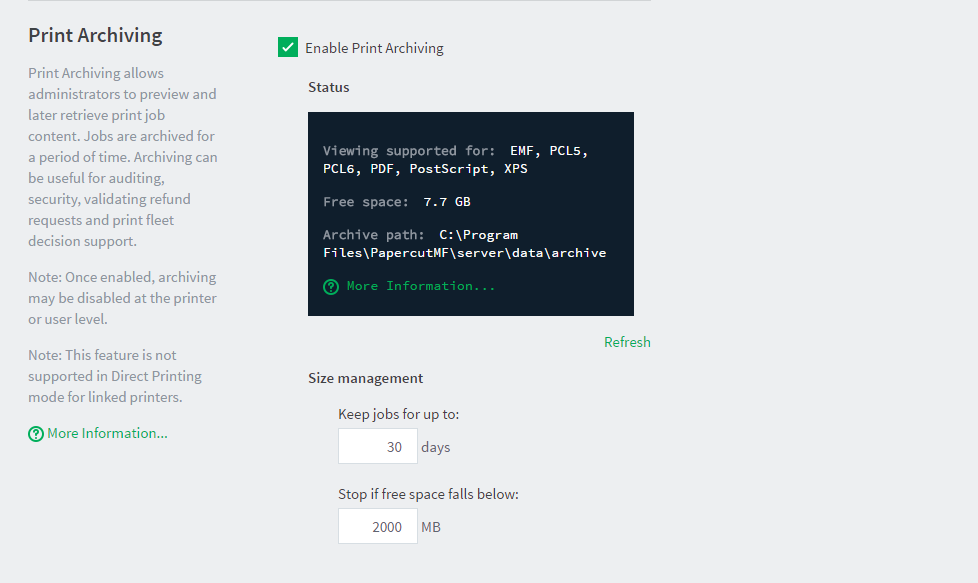Focus the Keep jobs days input field
The width and height of the screenshot is (978, 583).
378,446
